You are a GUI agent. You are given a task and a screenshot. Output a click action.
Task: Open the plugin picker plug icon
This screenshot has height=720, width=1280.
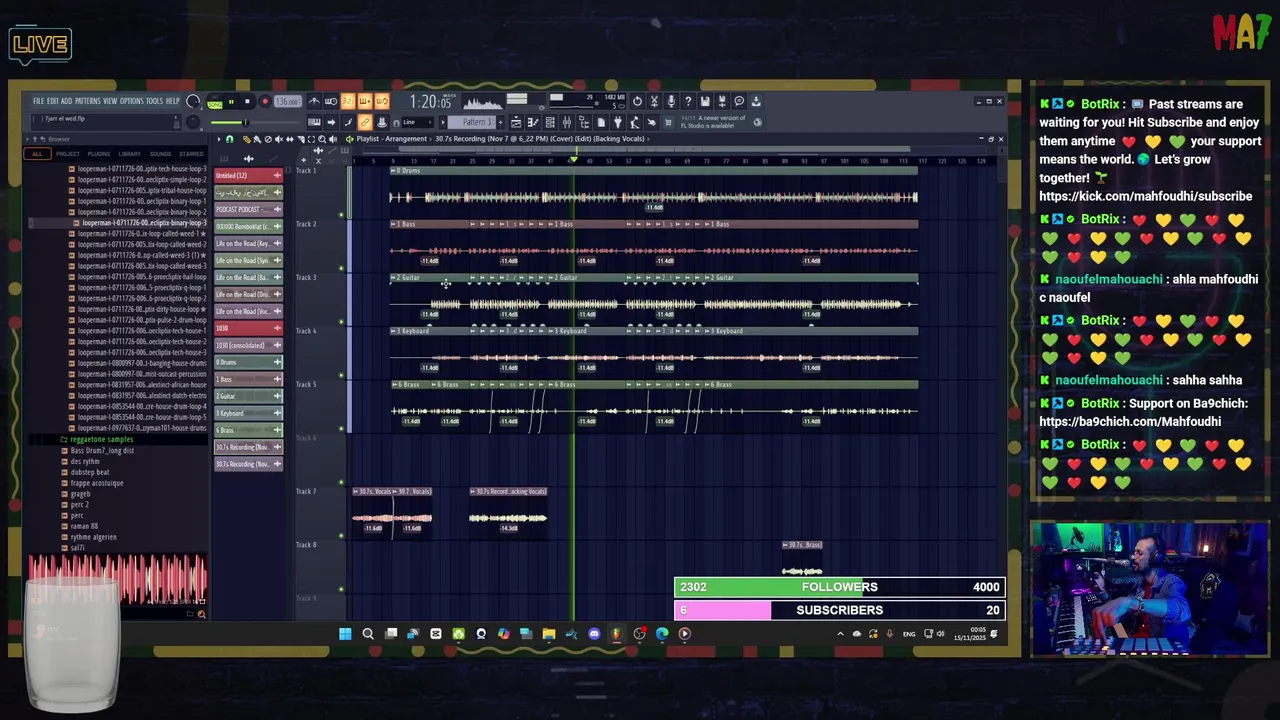(x=618, y=122)
